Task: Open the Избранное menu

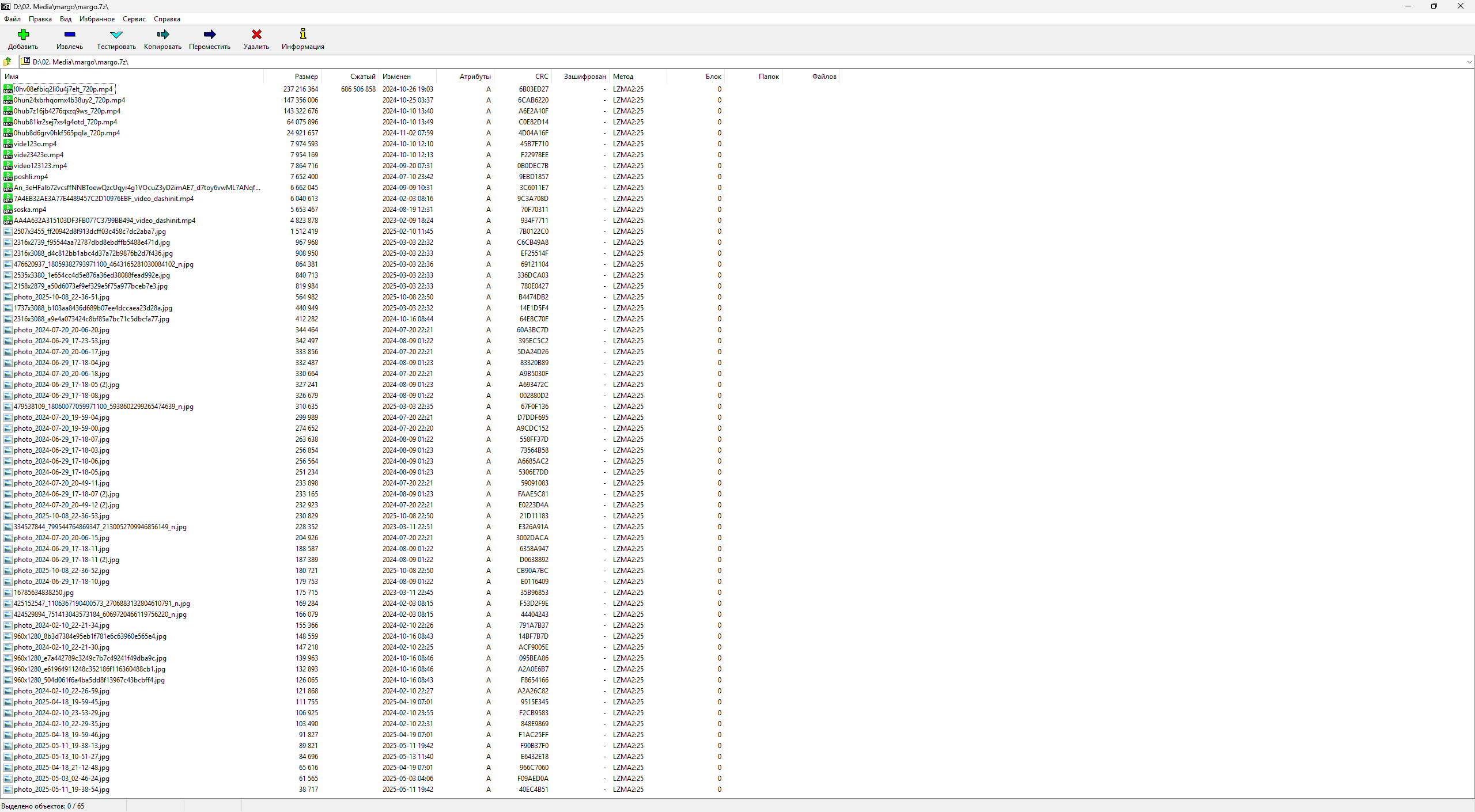Action: 97,19
